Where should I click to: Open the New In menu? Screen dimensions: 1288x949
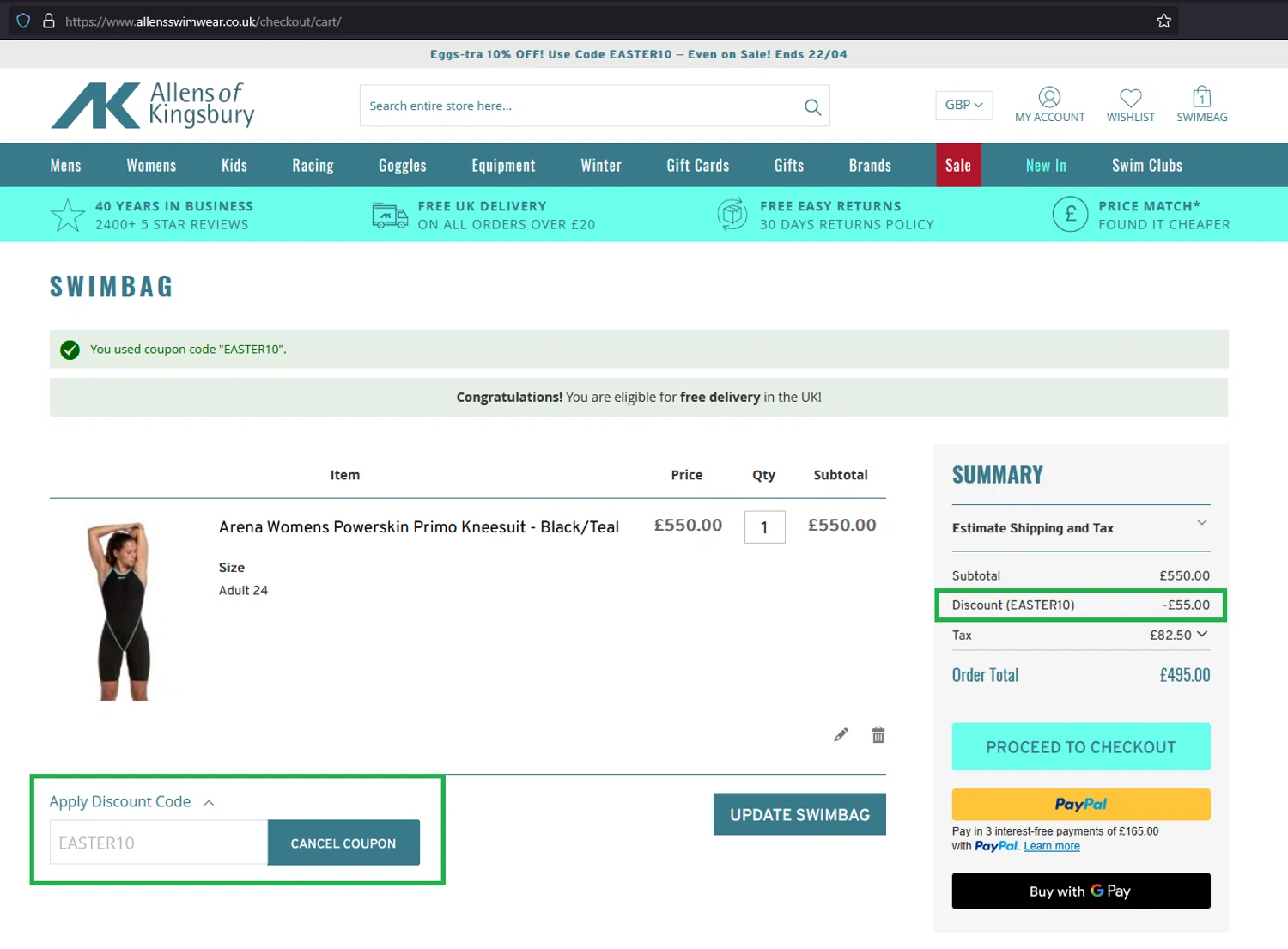[1046, 165]
